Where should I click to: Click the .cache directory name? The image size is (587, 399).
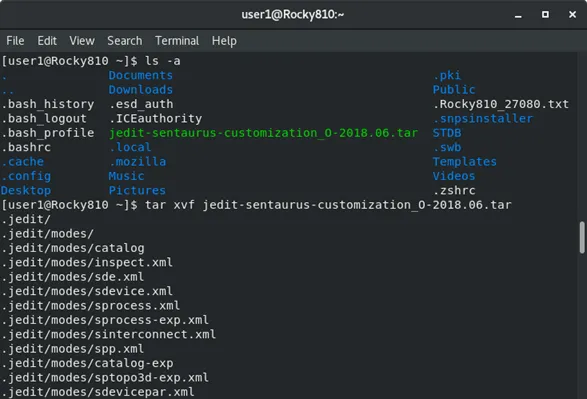[x=22, y=162]
